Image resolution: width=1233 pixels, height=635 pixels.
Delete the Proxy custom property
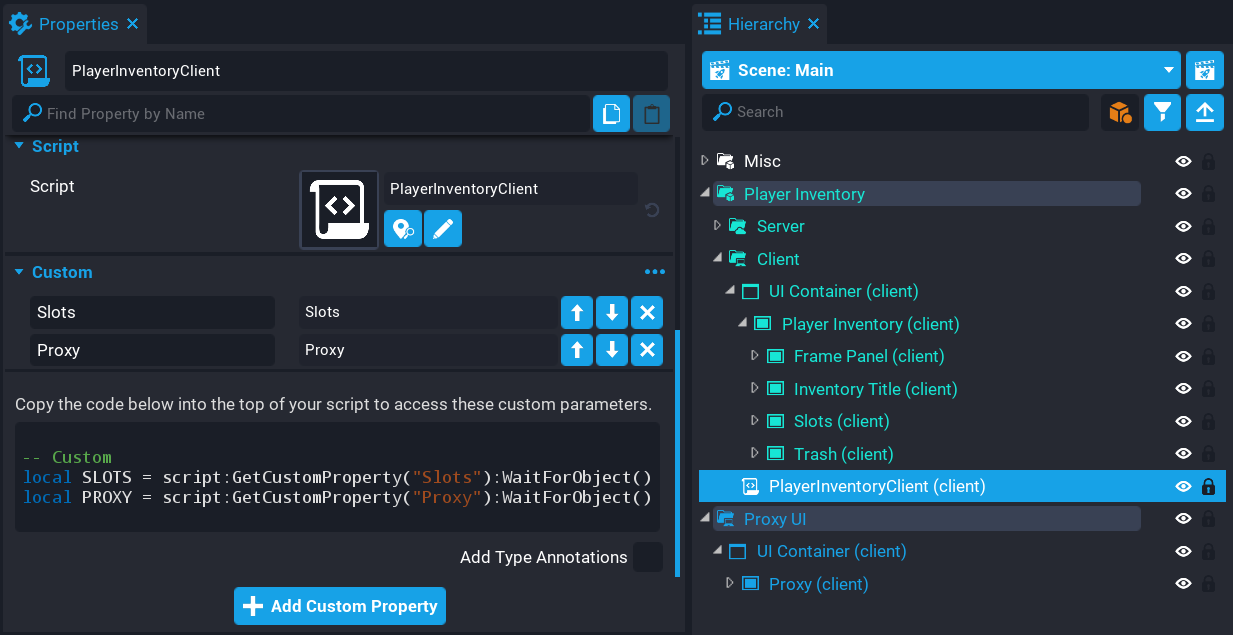click(647, 350)
